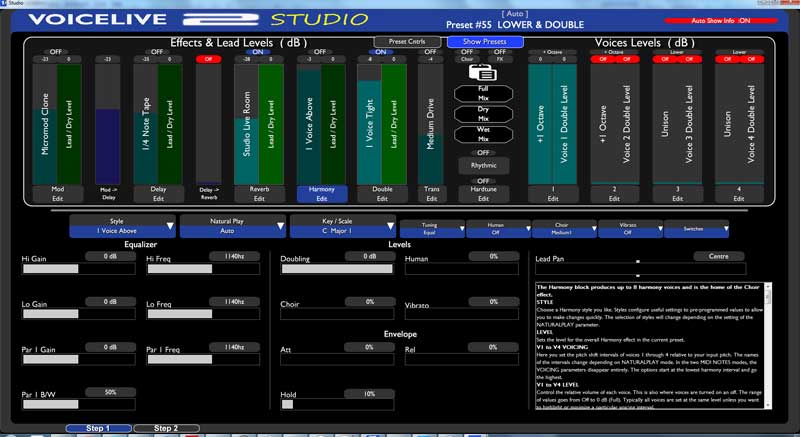Toggle the Voice 3 red Off indicators

click(x=678, y=59)
